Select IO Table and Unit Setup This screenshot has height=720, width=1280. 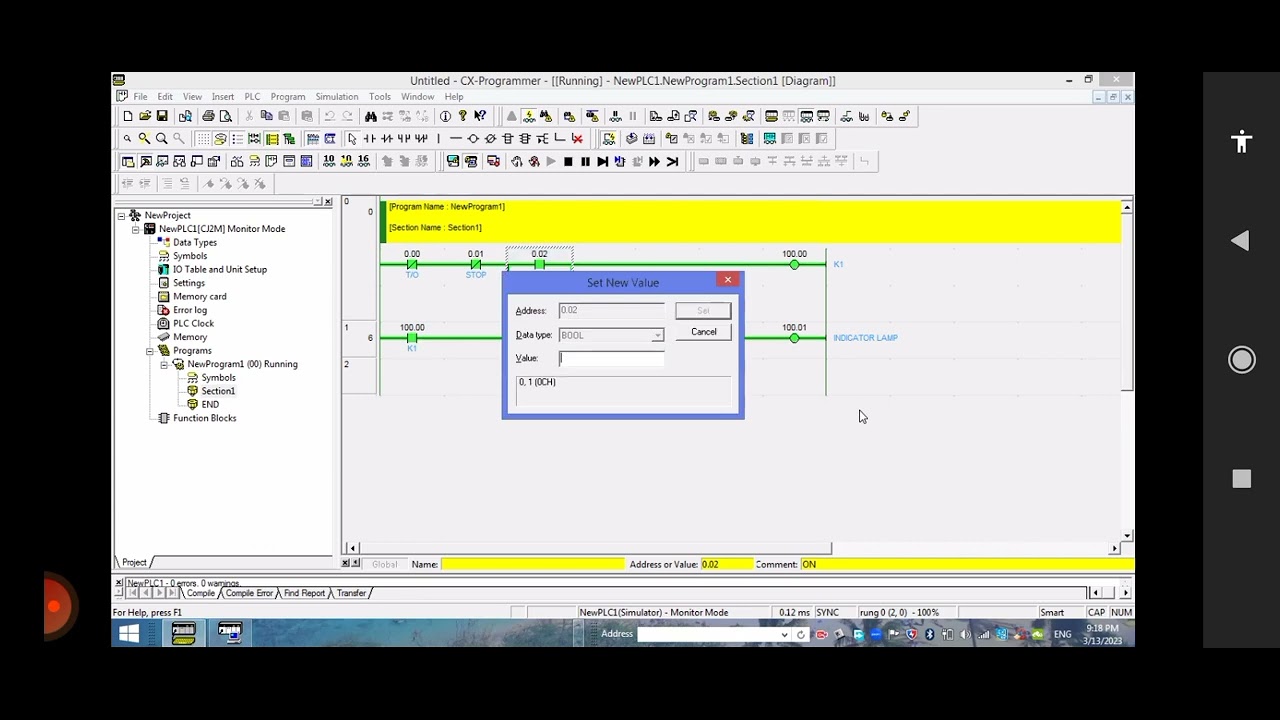(220, 269)
